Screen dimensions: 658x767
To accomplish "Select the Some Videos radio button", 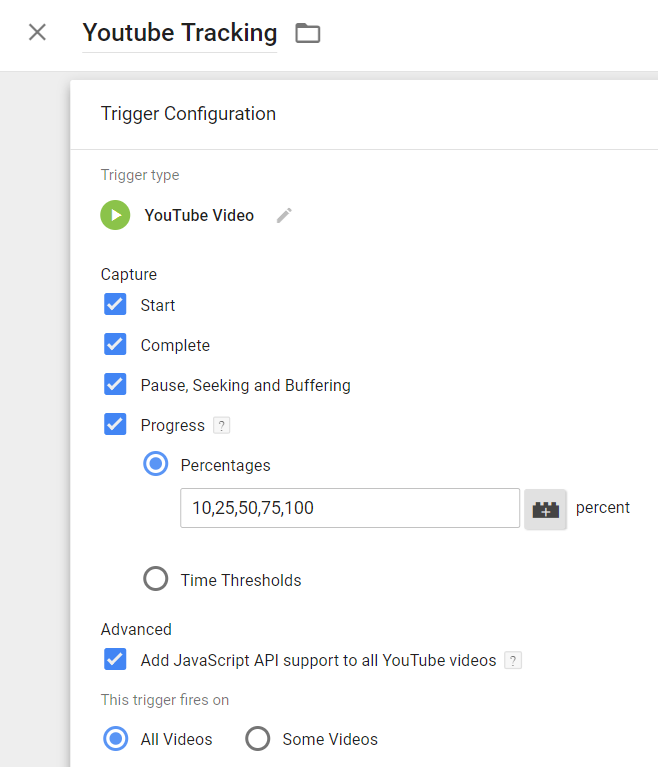I will pos(258,739).
